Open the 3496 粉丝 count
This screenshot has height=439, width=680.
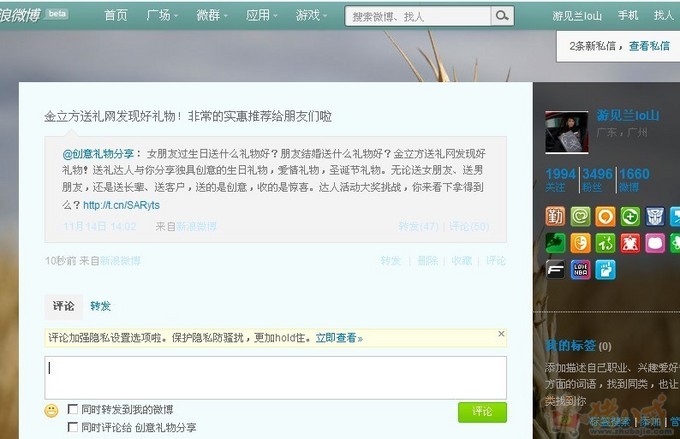tap(597, 180)
